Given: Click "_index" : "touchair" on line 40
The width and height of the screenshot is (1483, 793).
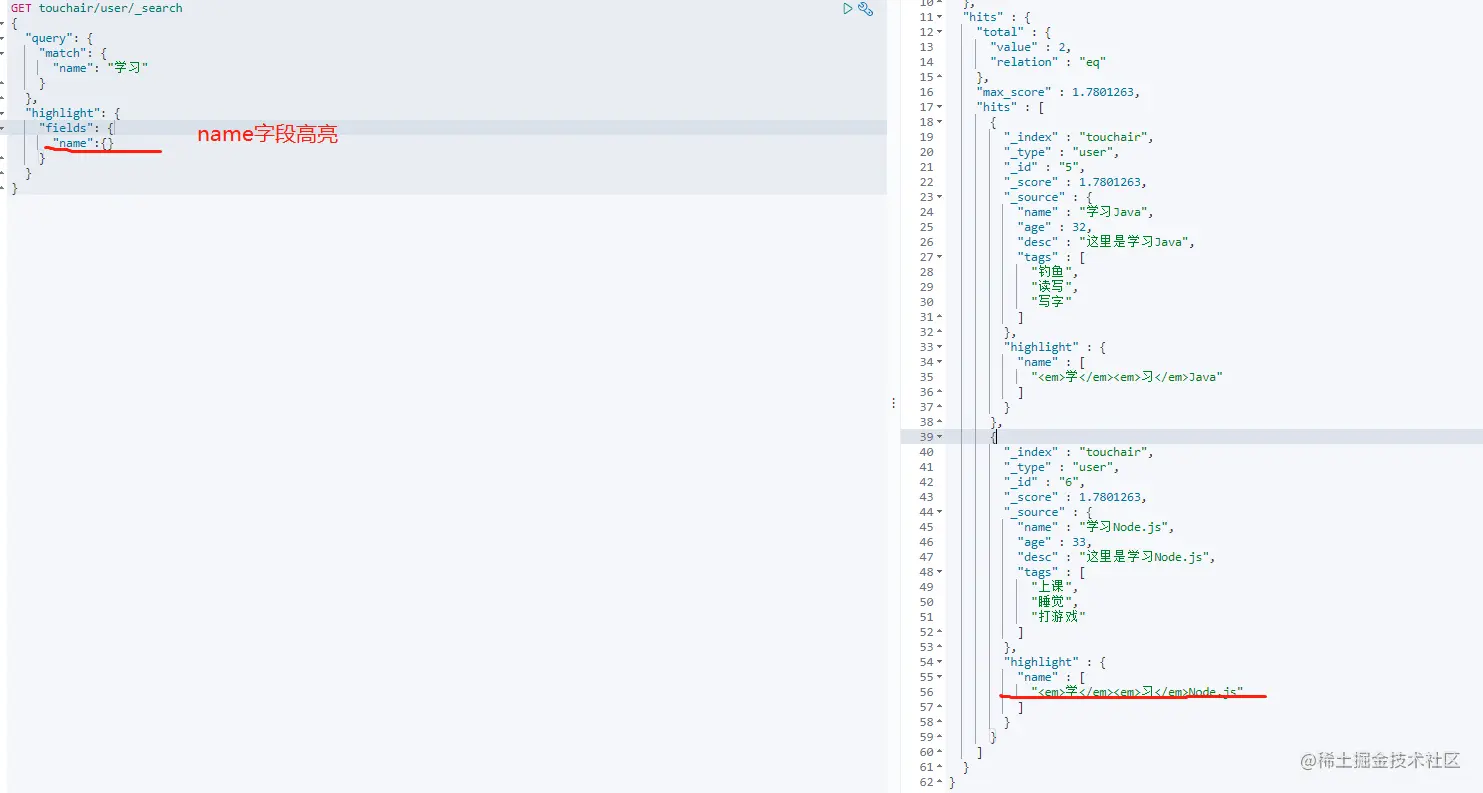Looking at the screenshot, I should point(1079,452).
